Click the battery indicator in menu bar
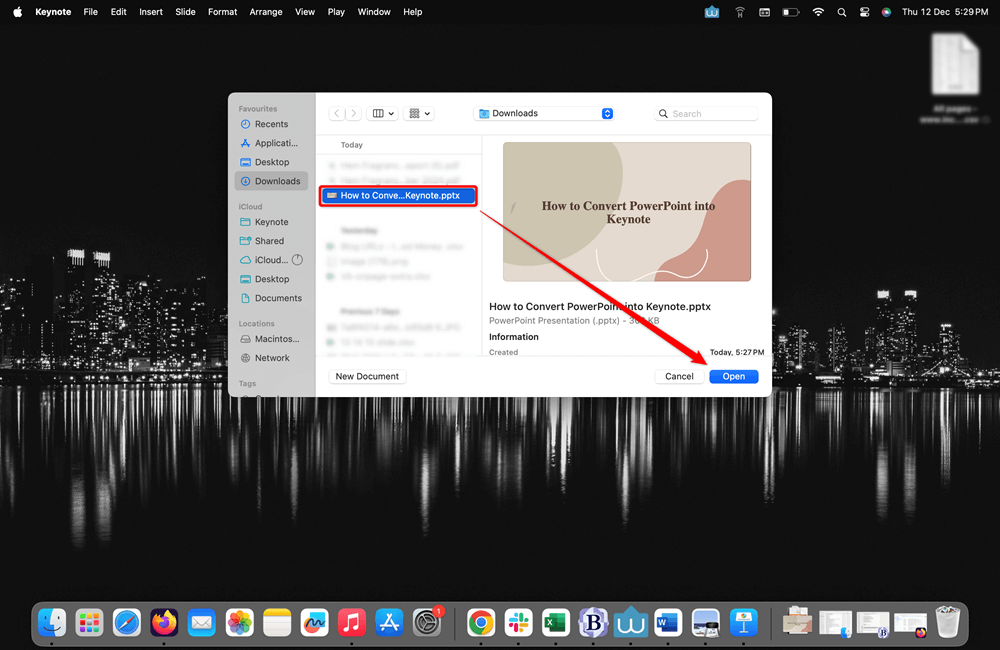This screenshot has width=1000, height=650. coord(790,12)
